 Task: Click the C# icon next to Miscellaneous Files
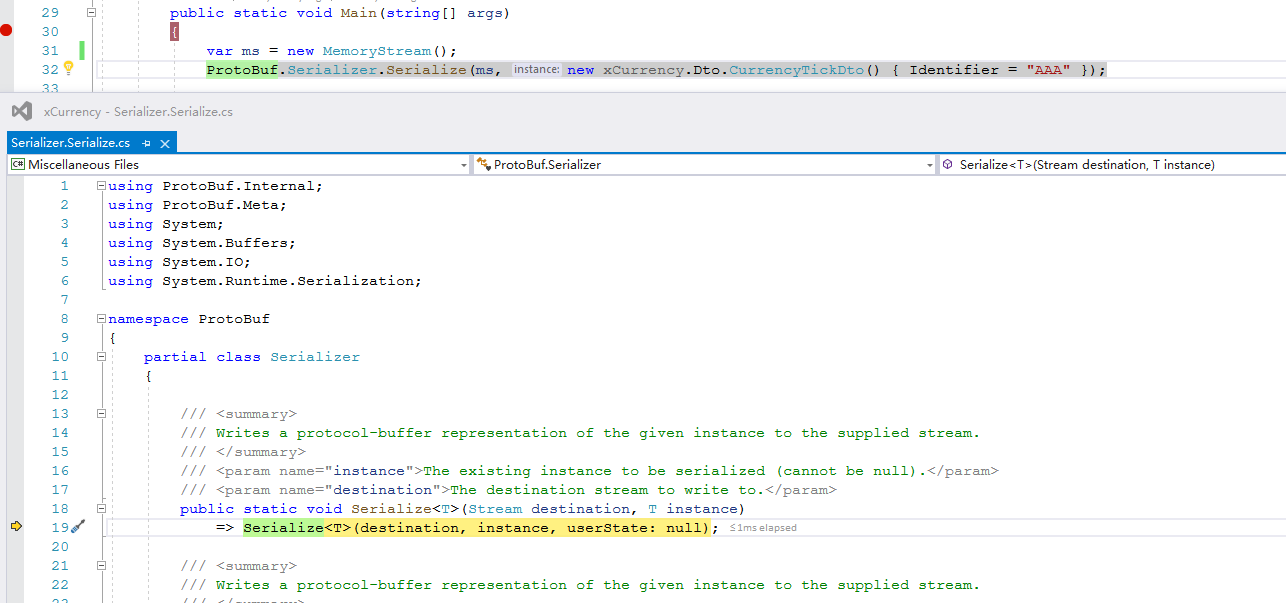pos(17,164)
